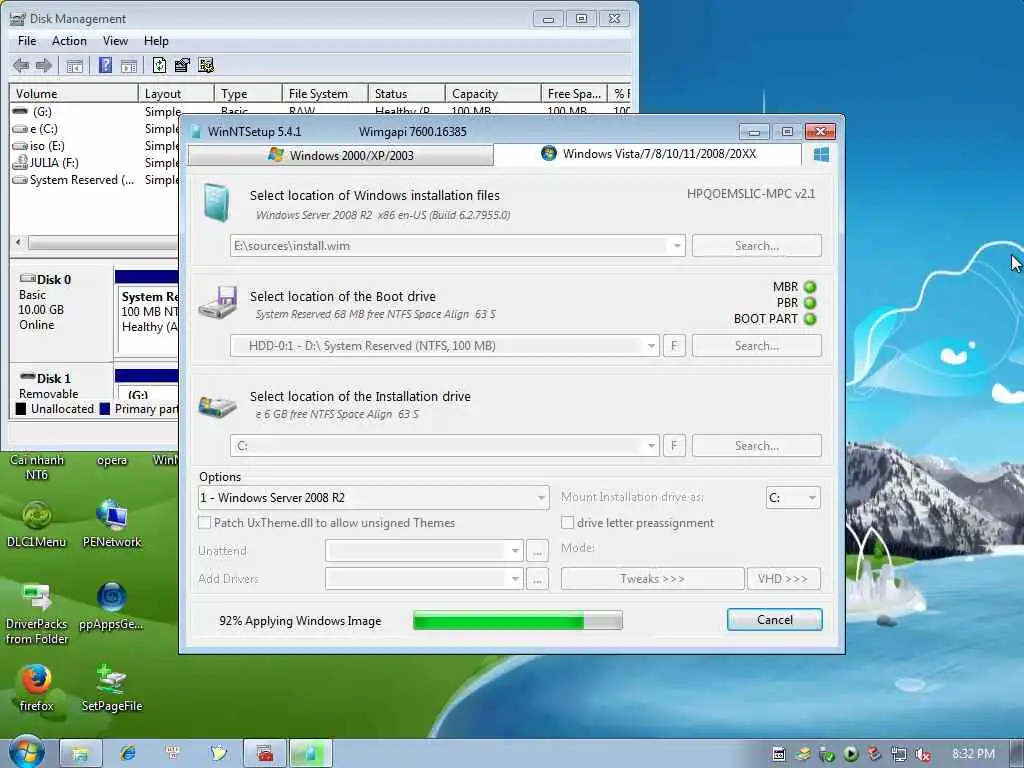Click the Add Drivers browse (...) button
The height and width of the screenshot is (768, 1024).
pos(537,579)
